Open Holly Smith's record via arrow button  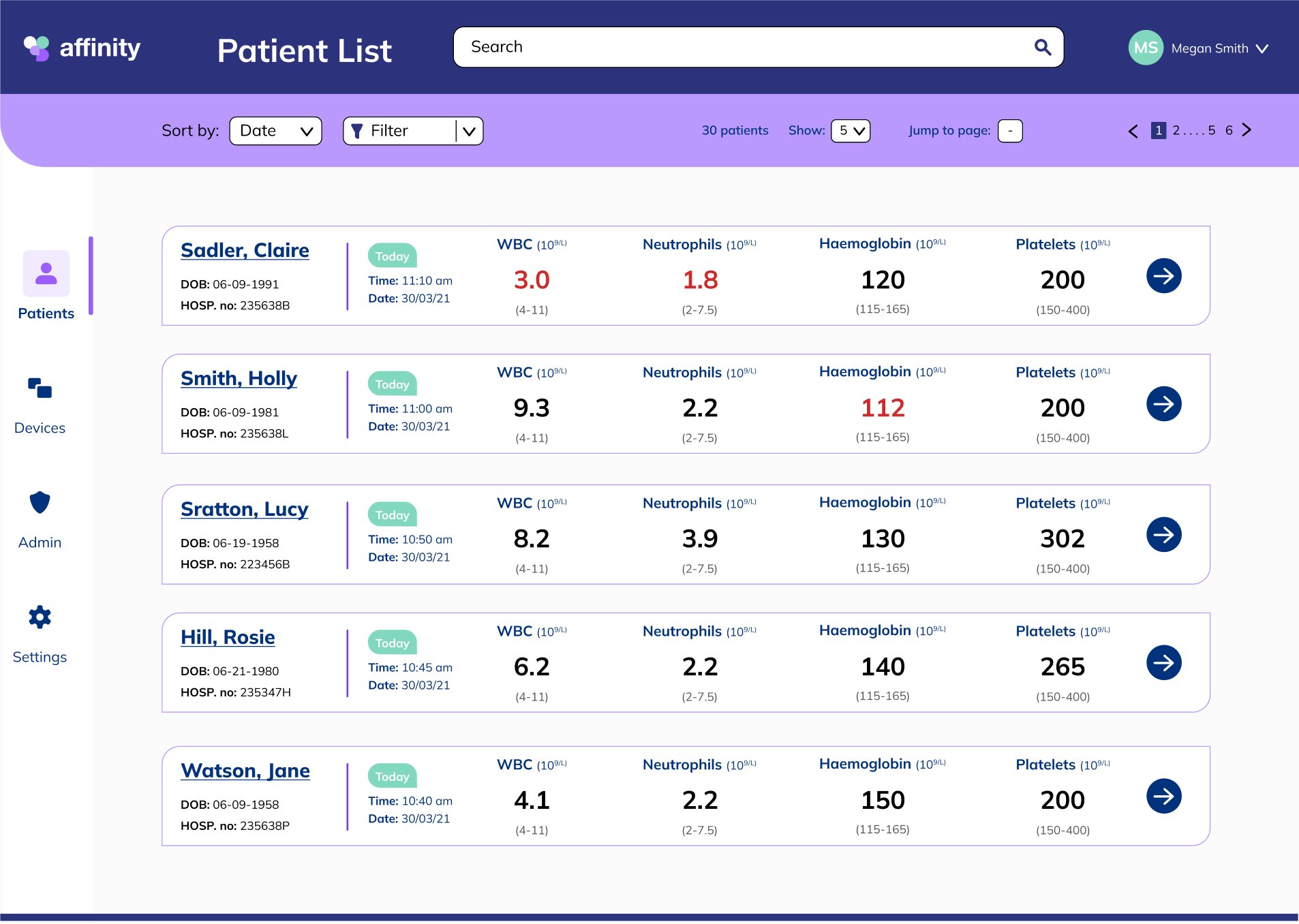click(1163, 404)
